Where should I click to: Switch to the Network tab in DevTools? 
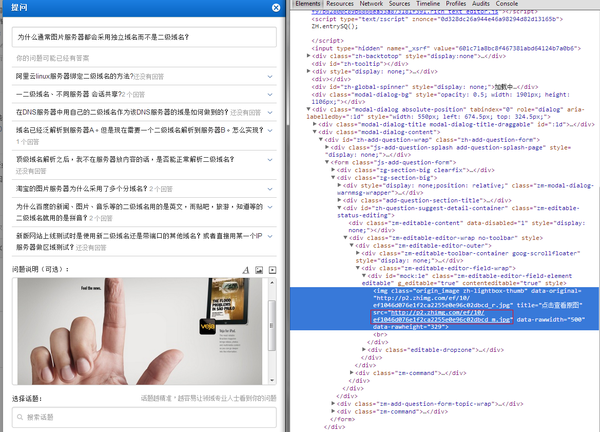tap(371, 3)
